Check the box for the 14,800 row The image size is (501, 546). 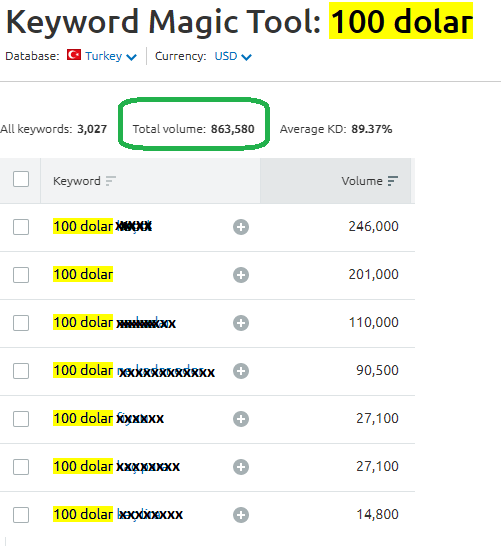coord(21,515)
